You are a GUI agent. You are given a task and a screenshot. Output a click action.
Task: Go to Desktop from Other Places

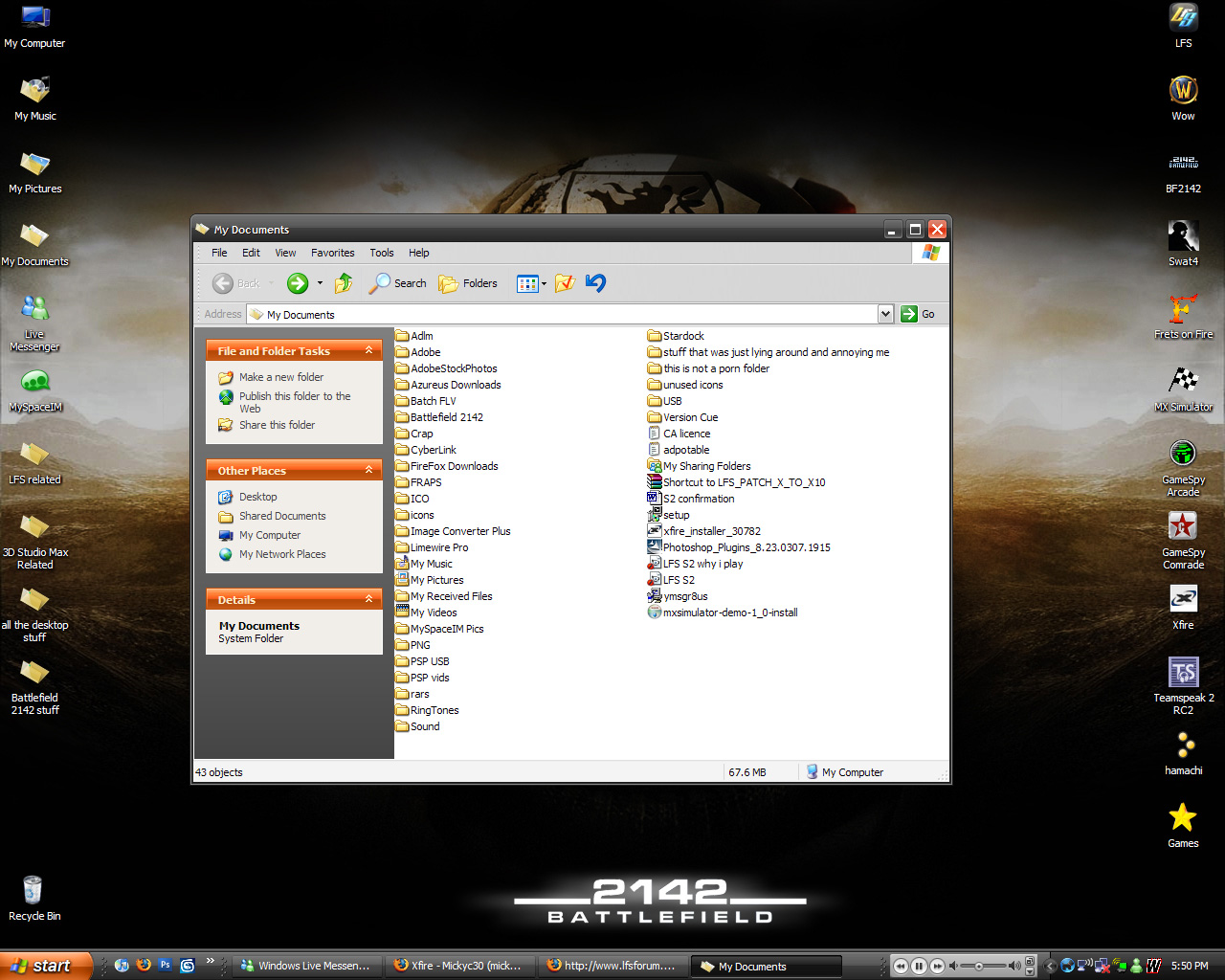(258, 497)
